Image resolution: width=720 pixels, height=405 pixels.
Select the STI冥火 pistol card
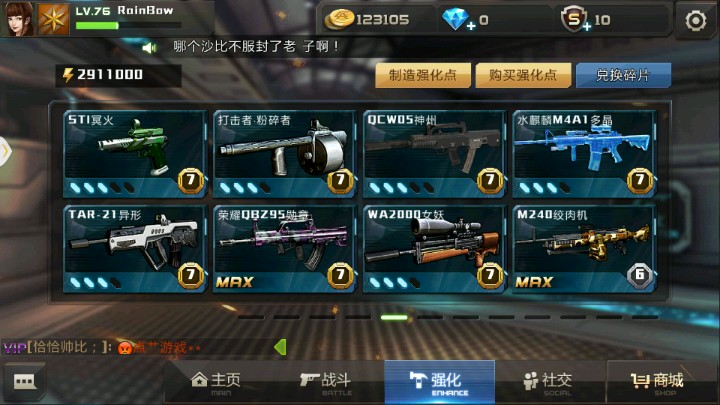click(135, 153)
